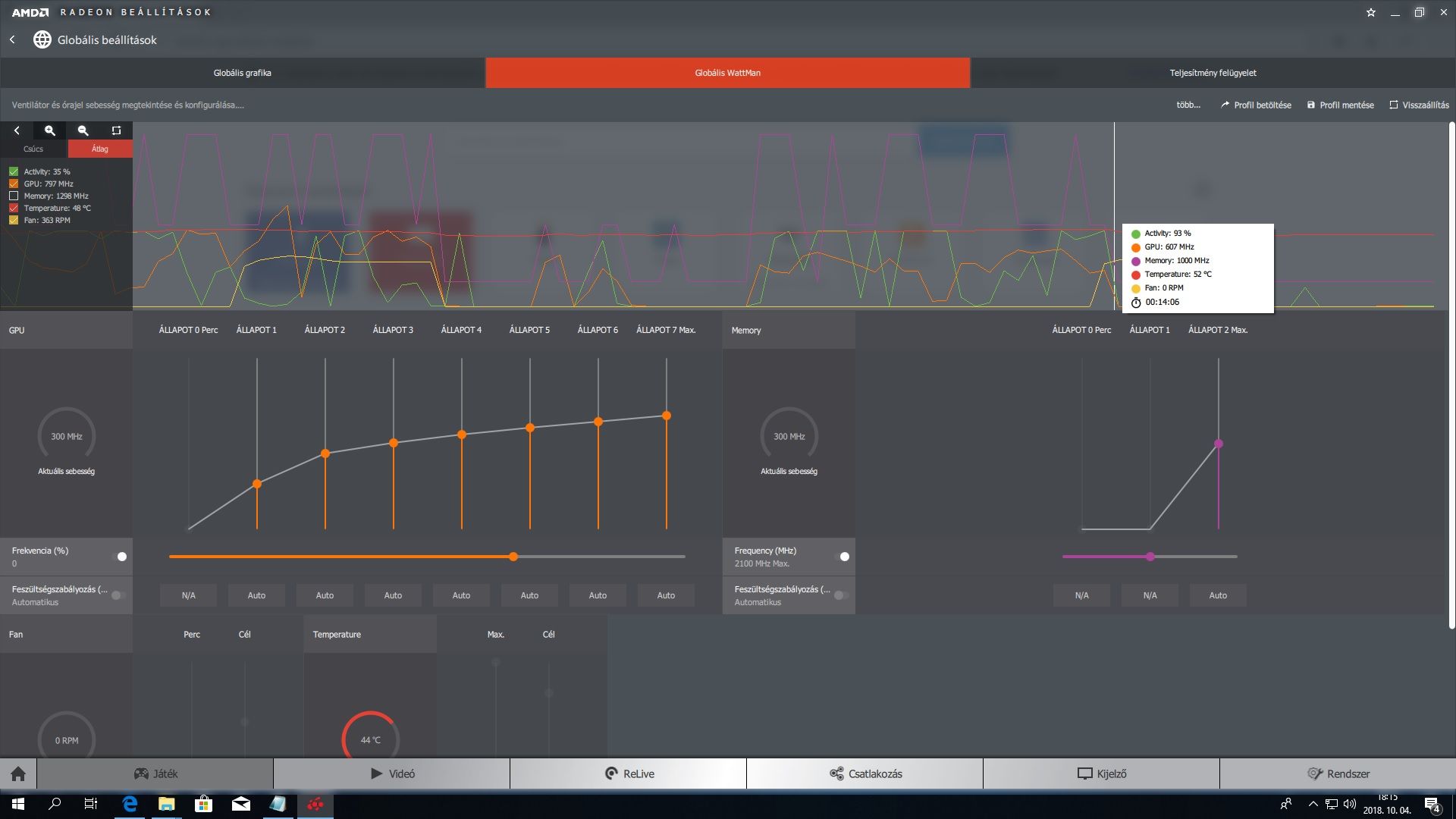The height and width of the screenshot is (819, 1456).
Task: Click the GPU frequency slider handle
Action: 513,557
